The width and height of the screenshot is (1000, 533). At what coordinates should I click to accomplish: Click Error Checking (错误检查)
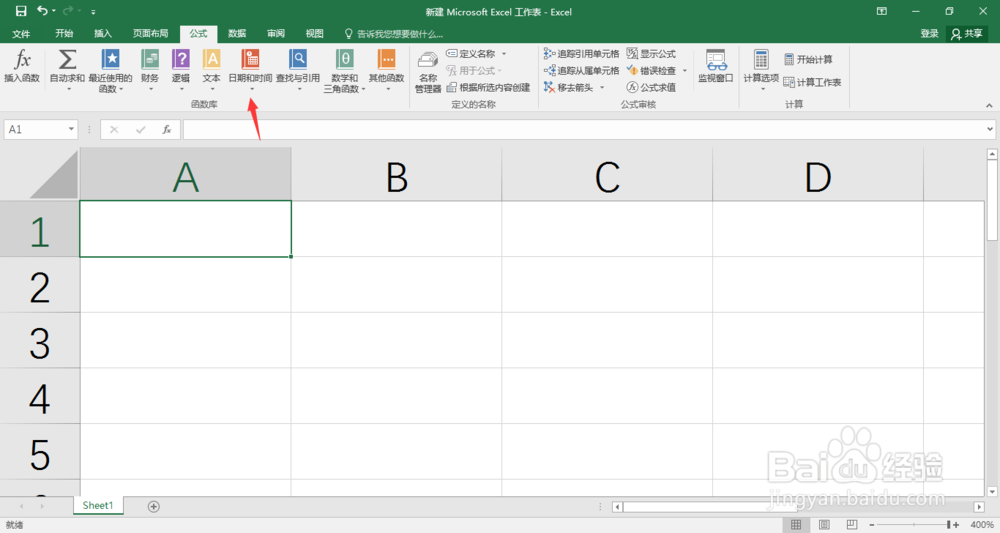tap(651, 70)
